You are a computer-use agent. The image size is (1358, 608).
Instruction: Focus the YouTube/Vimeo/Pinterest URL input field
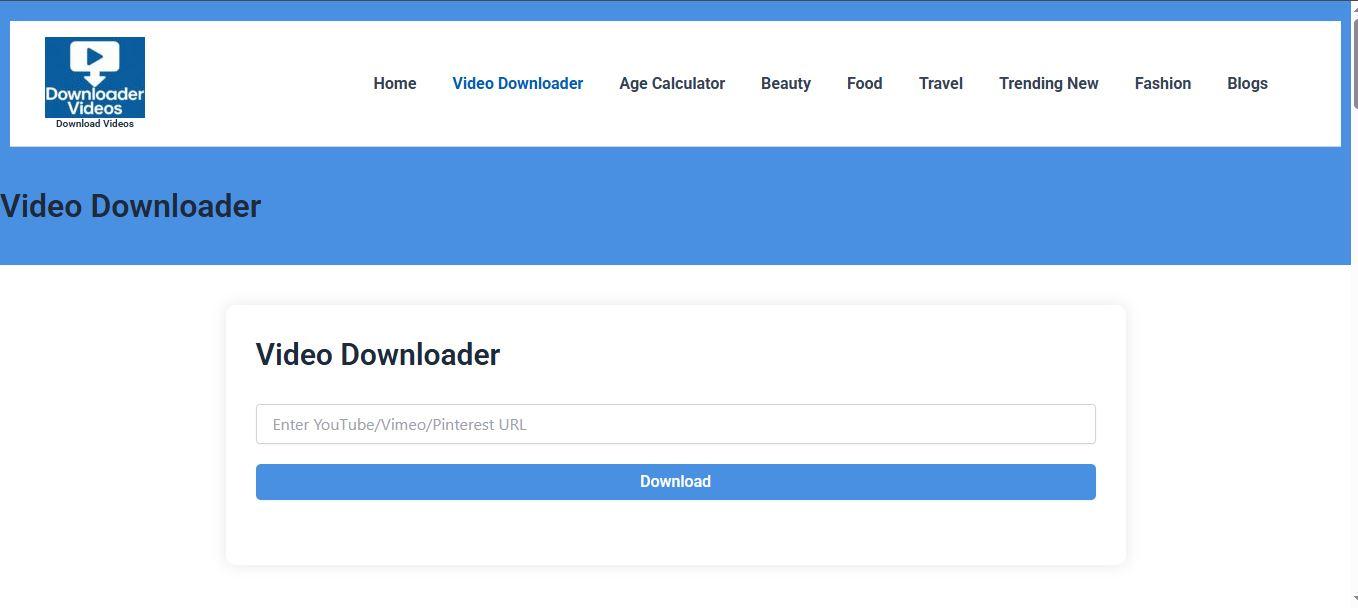click(676, 424)
